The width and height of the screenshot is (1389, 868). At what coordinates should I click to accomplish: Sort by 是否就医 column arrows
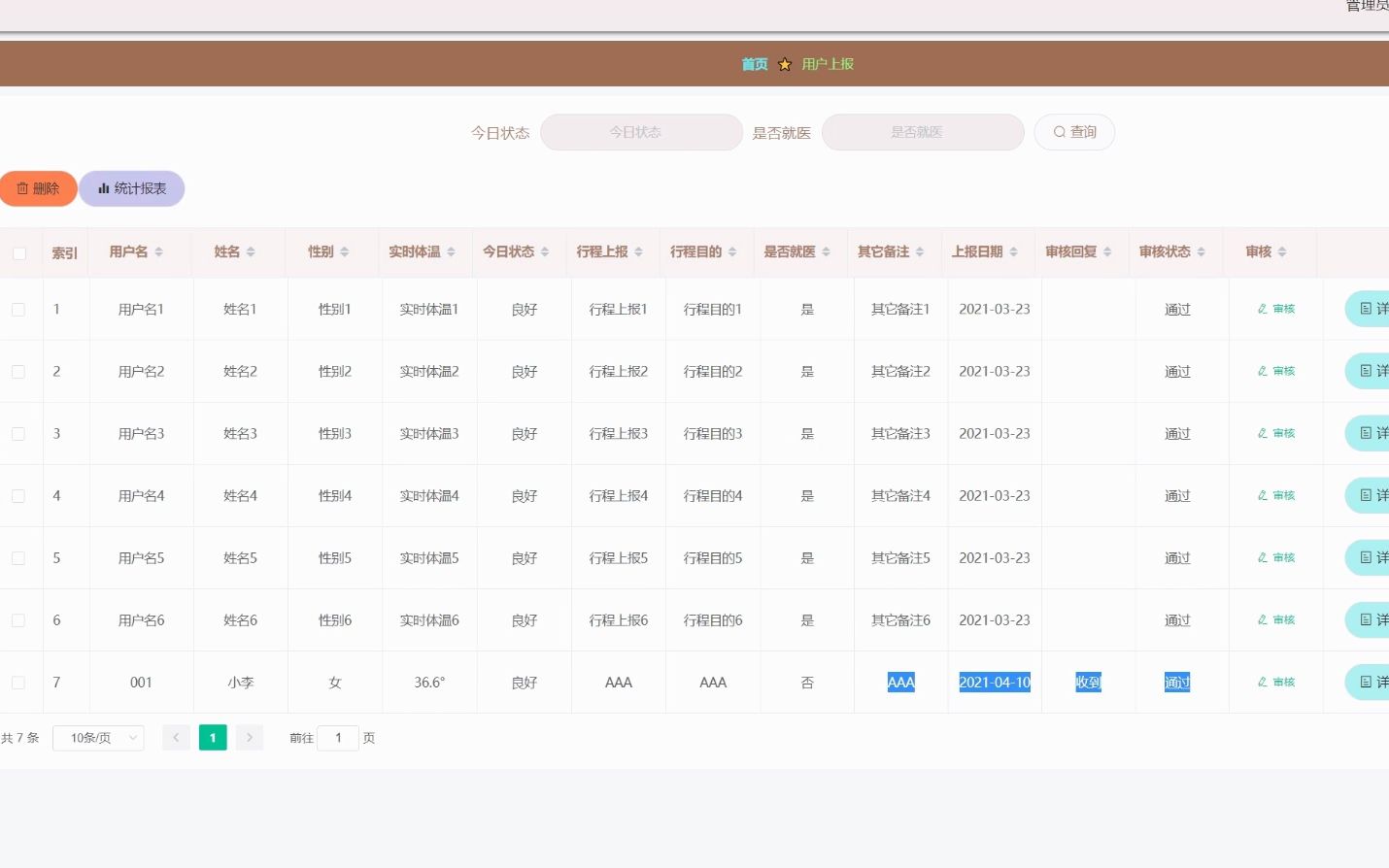(x=826, y=252)
